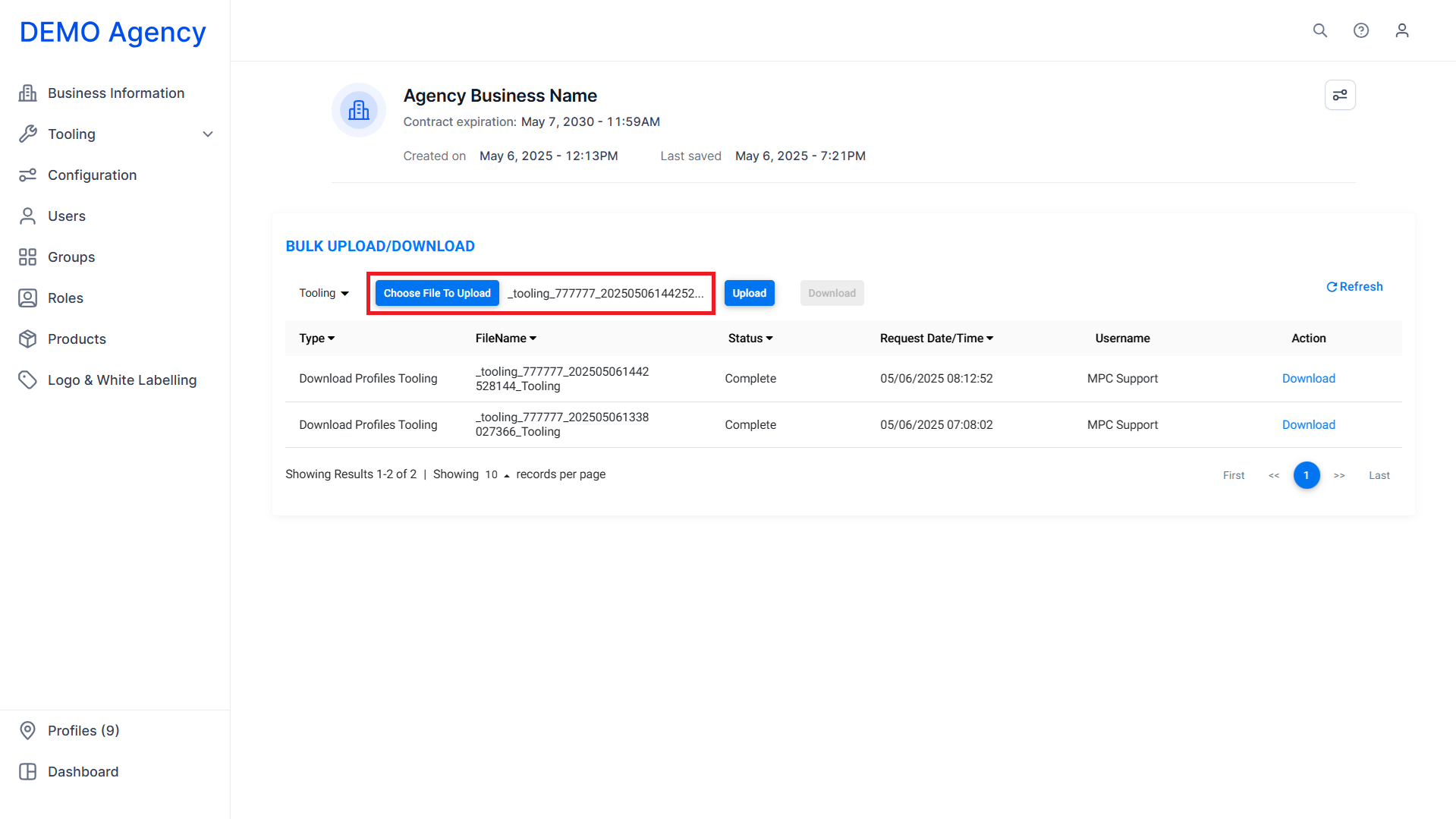Click the Business Information building icon
This screenshot has width=1456, height=819.
pos(28,93)
